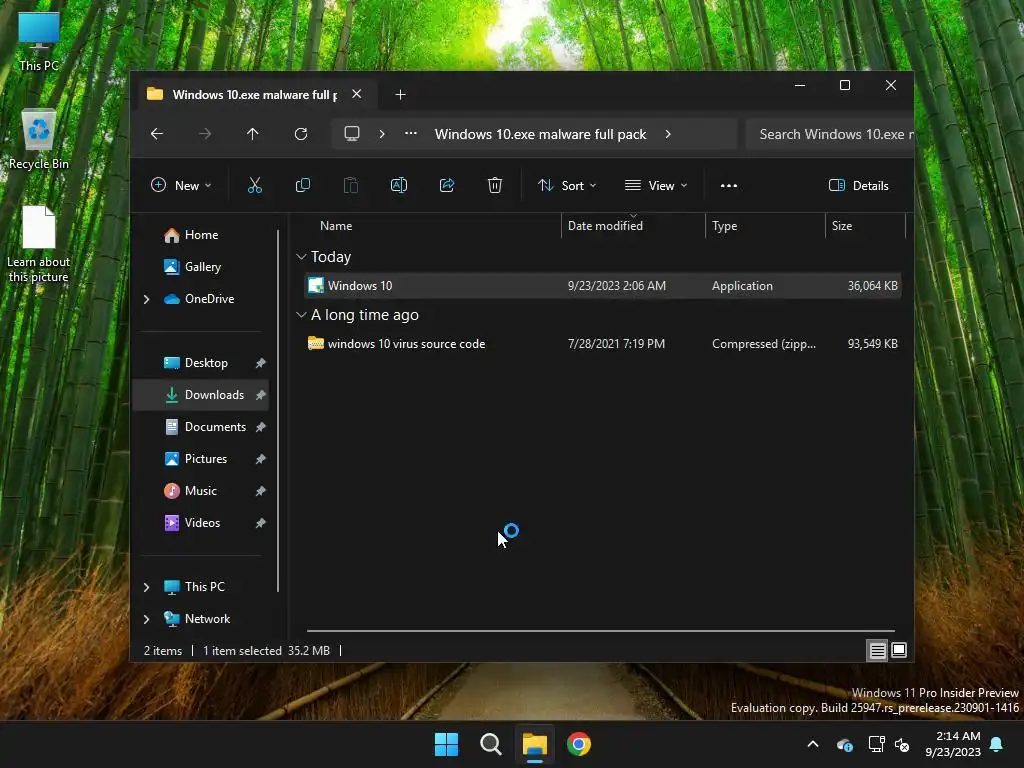The image size is (1024, 768).
Task: Click the Copy icon in toolbar
Action: tap(302, 185)
